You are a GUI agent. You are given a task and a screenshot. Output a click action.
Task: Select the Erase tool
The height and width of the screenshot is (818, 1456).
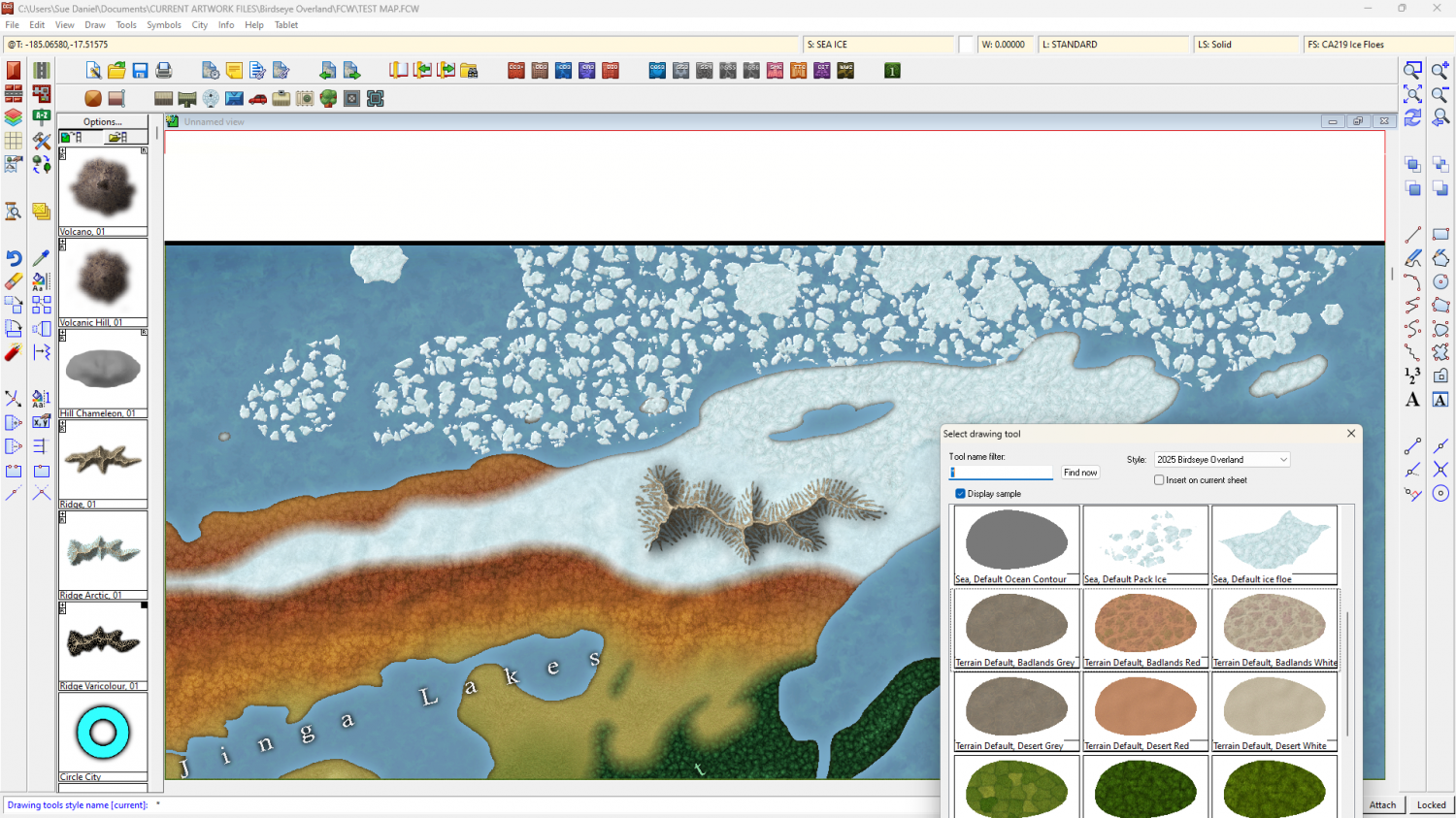click(14, 281)
